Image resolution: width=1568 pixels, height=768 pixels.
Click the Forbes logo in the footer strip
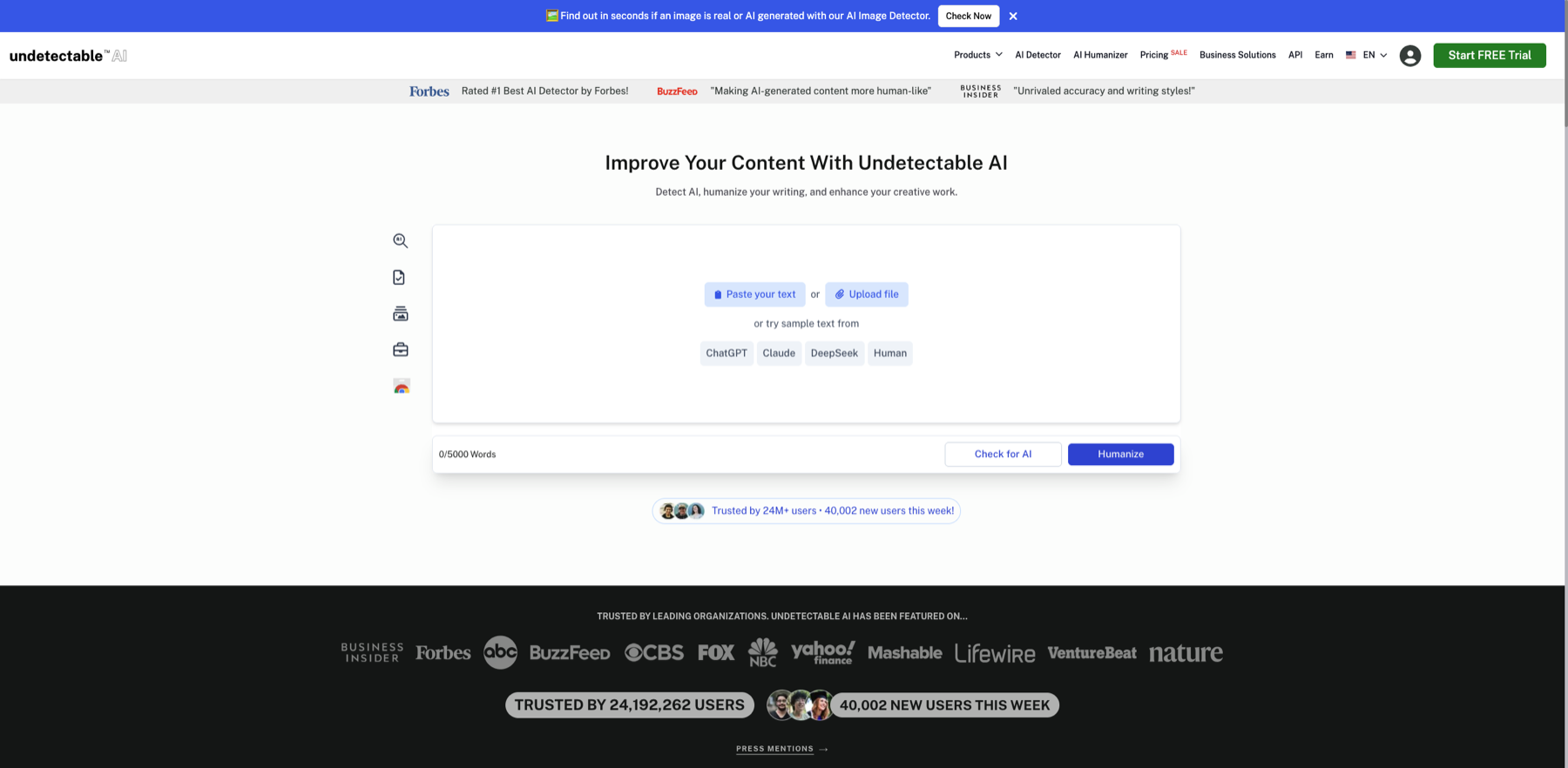(443, 652)
